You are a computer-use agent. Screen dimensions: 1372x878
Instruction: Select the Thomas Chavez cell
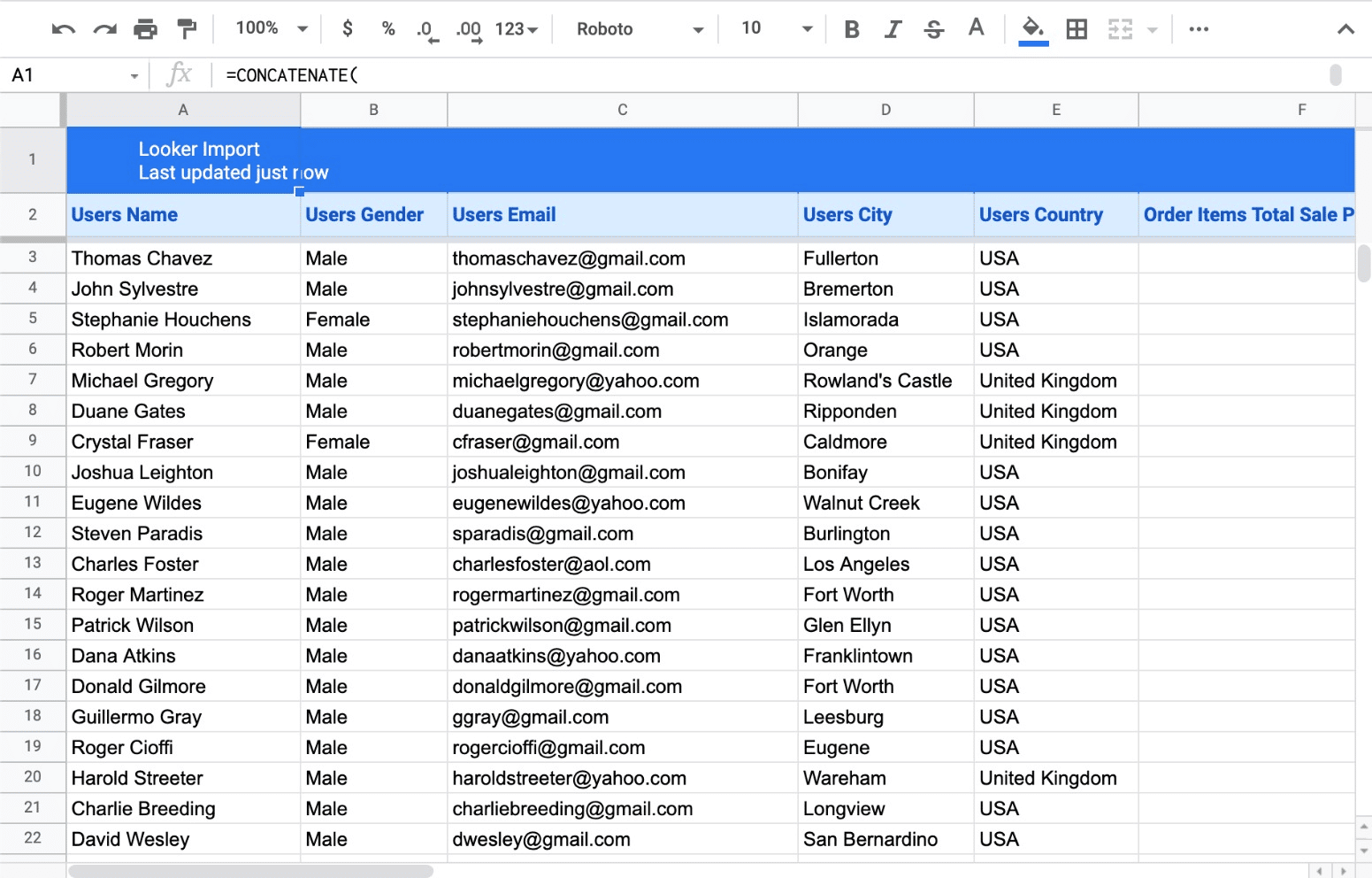(183, 258)
